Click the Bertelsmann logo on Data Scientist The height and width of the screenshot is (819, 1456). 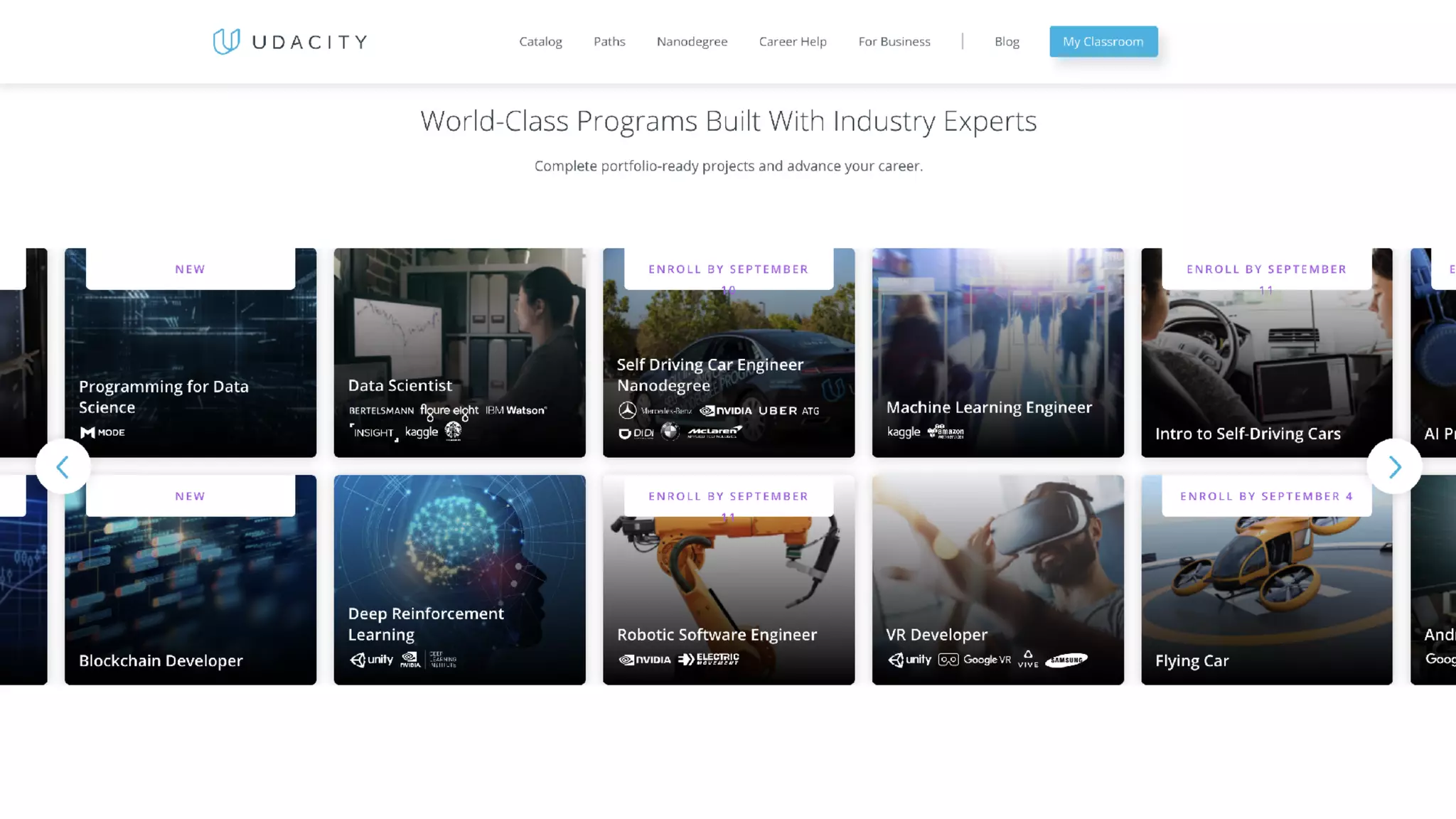coord(381,411)
